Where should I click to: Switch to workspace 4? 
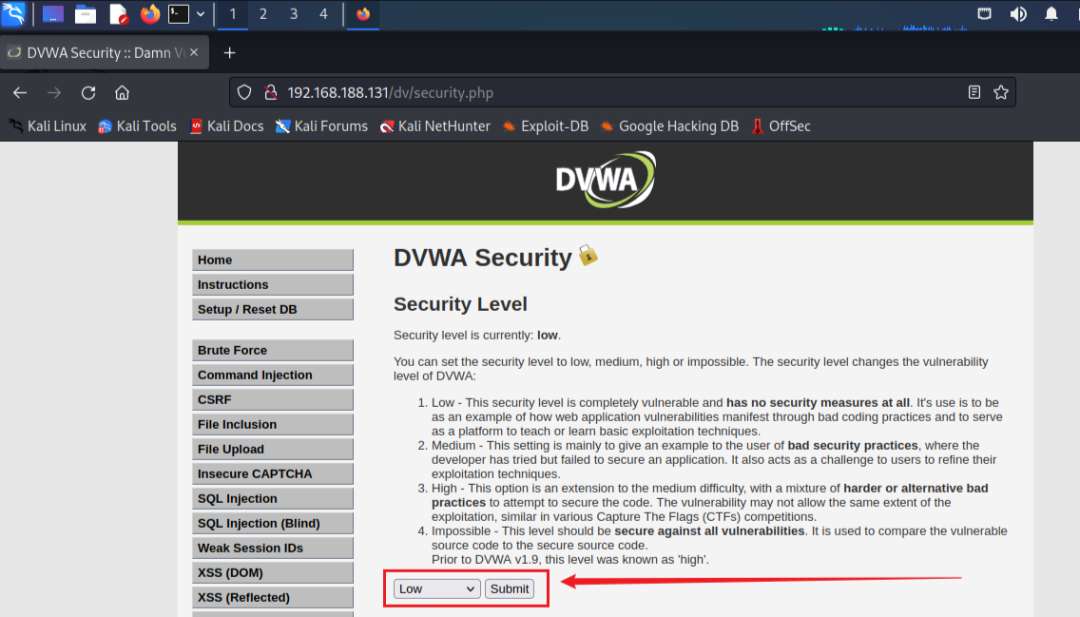[324, 14]
